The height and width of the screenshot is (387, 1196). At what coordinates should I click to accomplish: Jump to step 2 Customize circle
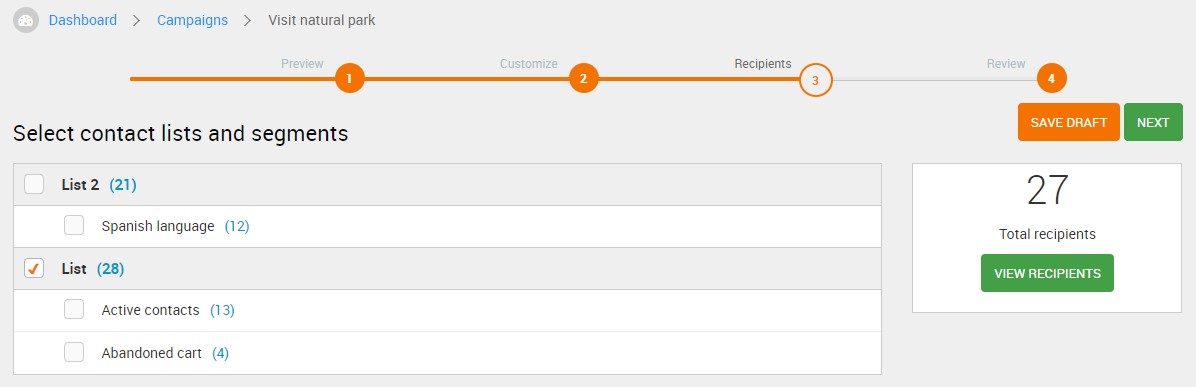point(584,79)
